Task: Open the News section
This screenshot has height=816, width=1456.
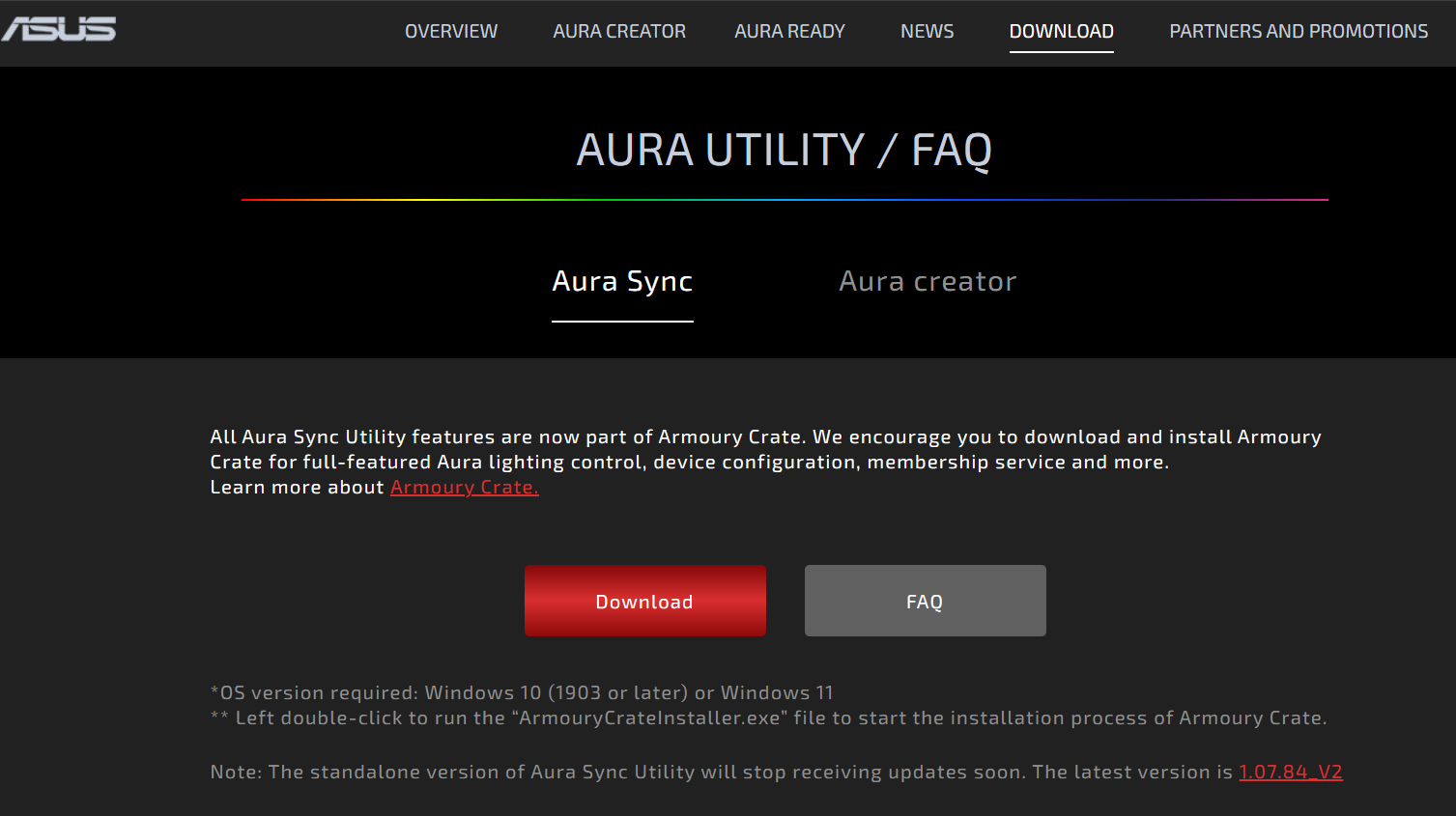Action: tap(927, 31)
